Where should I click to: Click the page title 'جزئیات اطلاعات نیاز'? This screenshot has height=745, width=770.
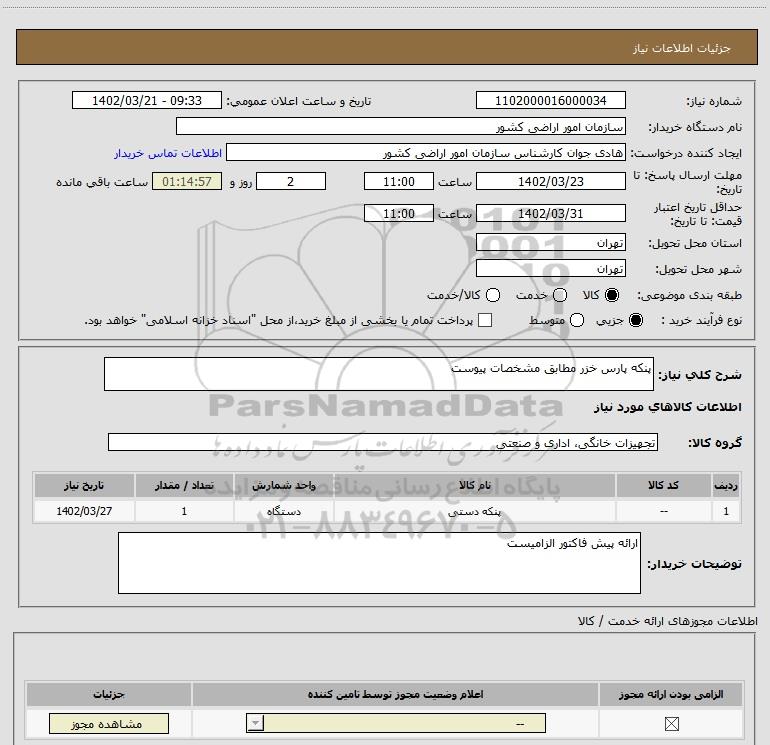coord(681,48)
